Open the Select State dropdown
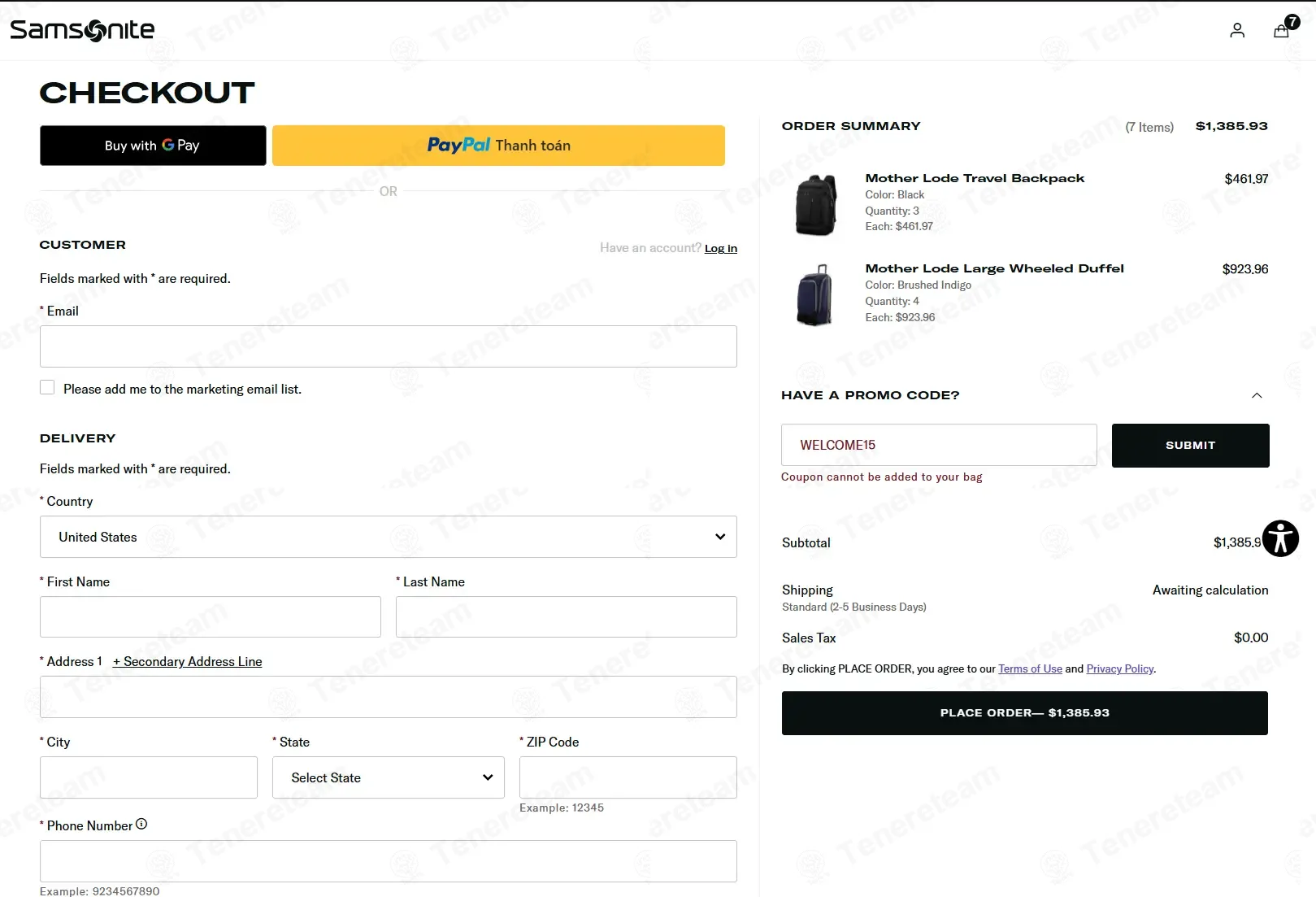The width and height of the screenshot is (1316, 897). pos(389,777)
